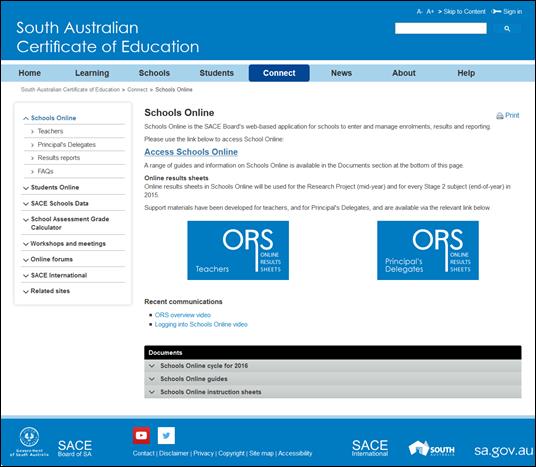536x467 pixels.
Task: Decrease text size with A- control
Action: coord(419,12)
